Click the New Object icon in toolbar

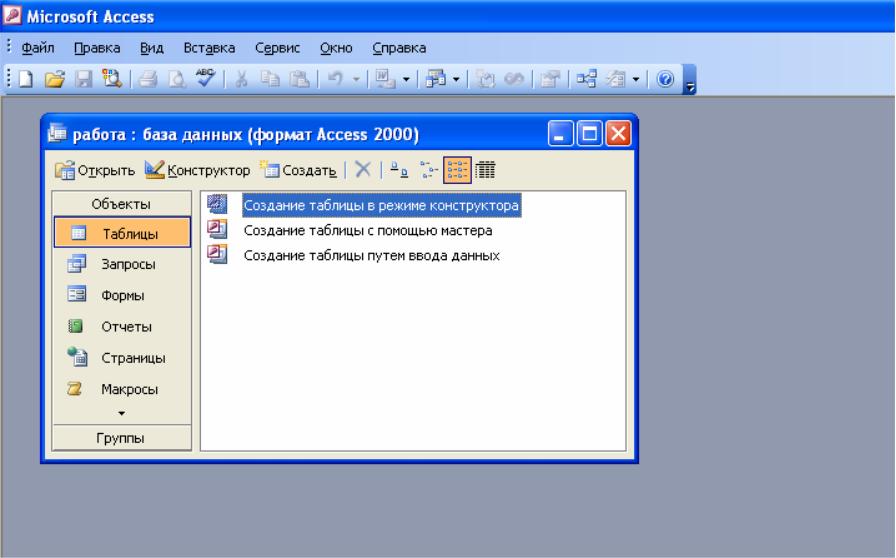pos(615,79)
